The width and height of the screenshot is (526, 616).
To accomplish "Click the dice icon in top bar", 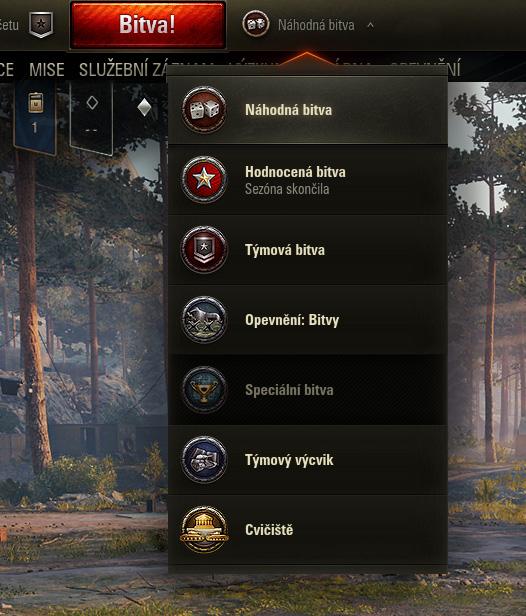I will coord(256,24).
